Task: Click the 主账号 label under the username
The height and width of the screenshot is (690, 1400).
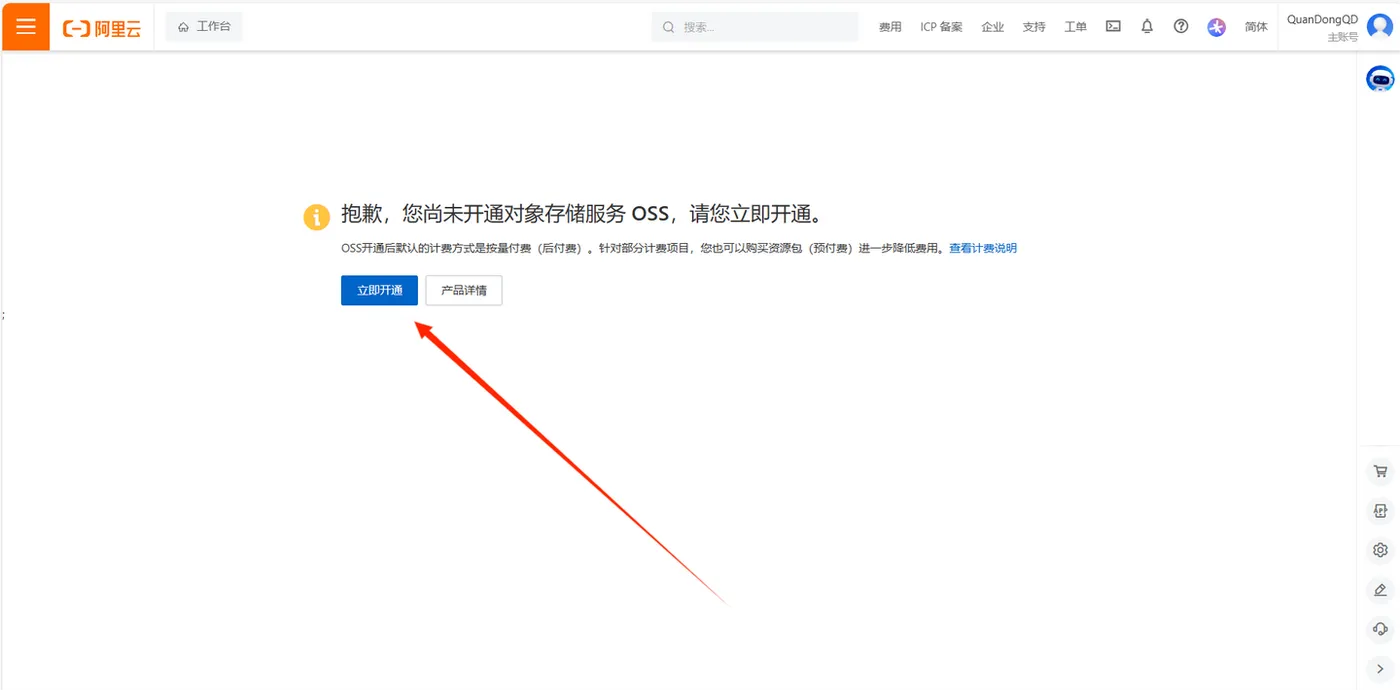Action: click(1343, 37)
